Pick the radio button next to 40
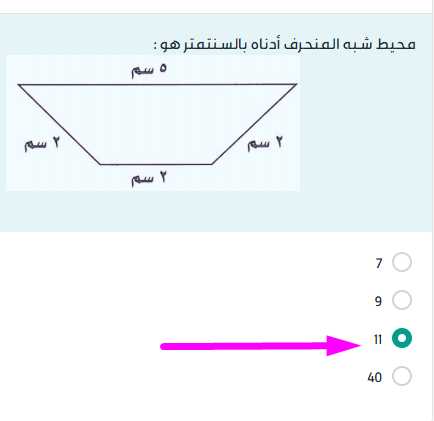The width and height of the screenshot is (434, 421). pos(402,376)
